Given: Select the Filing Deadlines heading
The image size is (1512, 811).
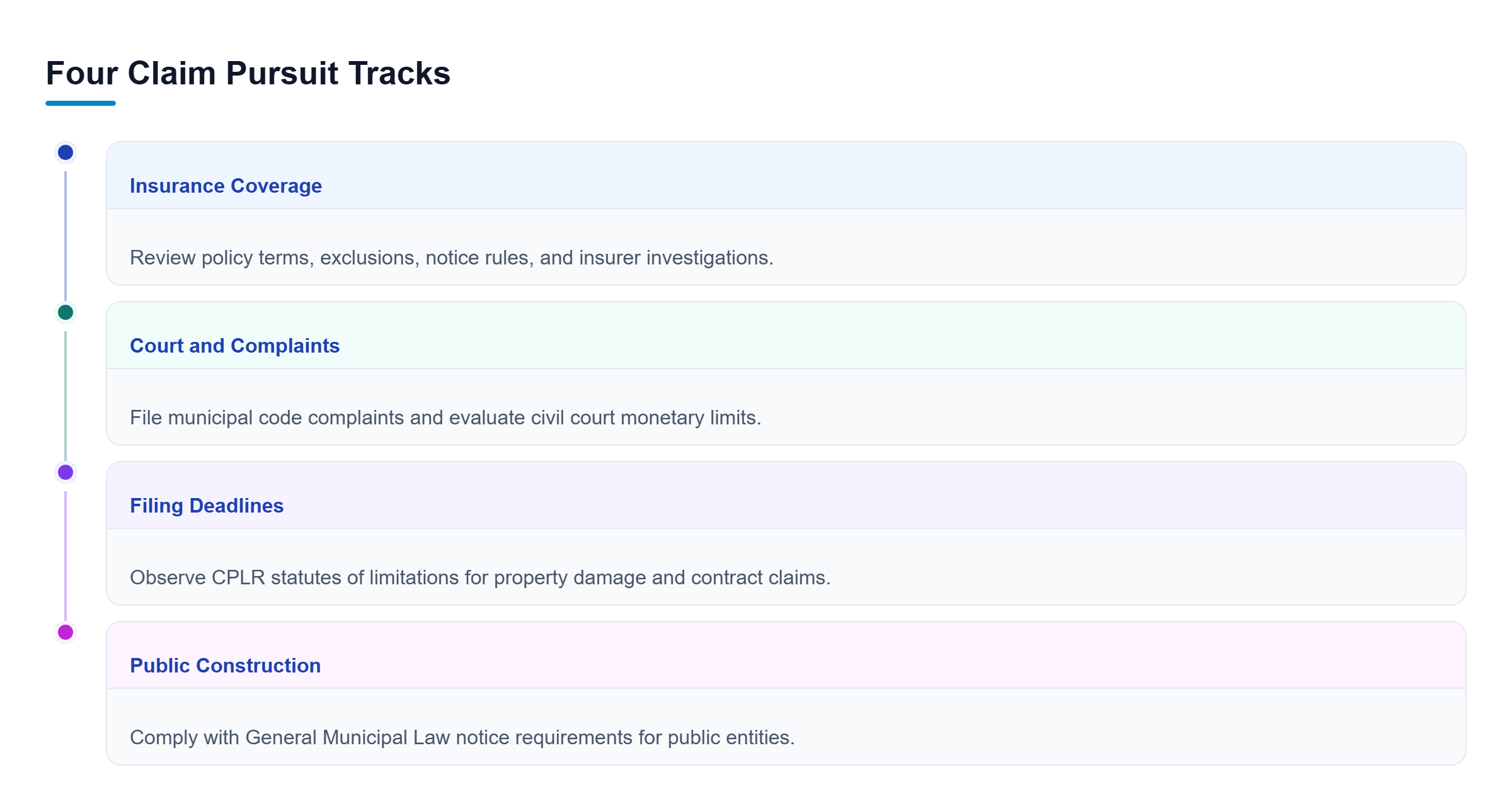Looking at the screenshot, I should click(x=207, y=506).
